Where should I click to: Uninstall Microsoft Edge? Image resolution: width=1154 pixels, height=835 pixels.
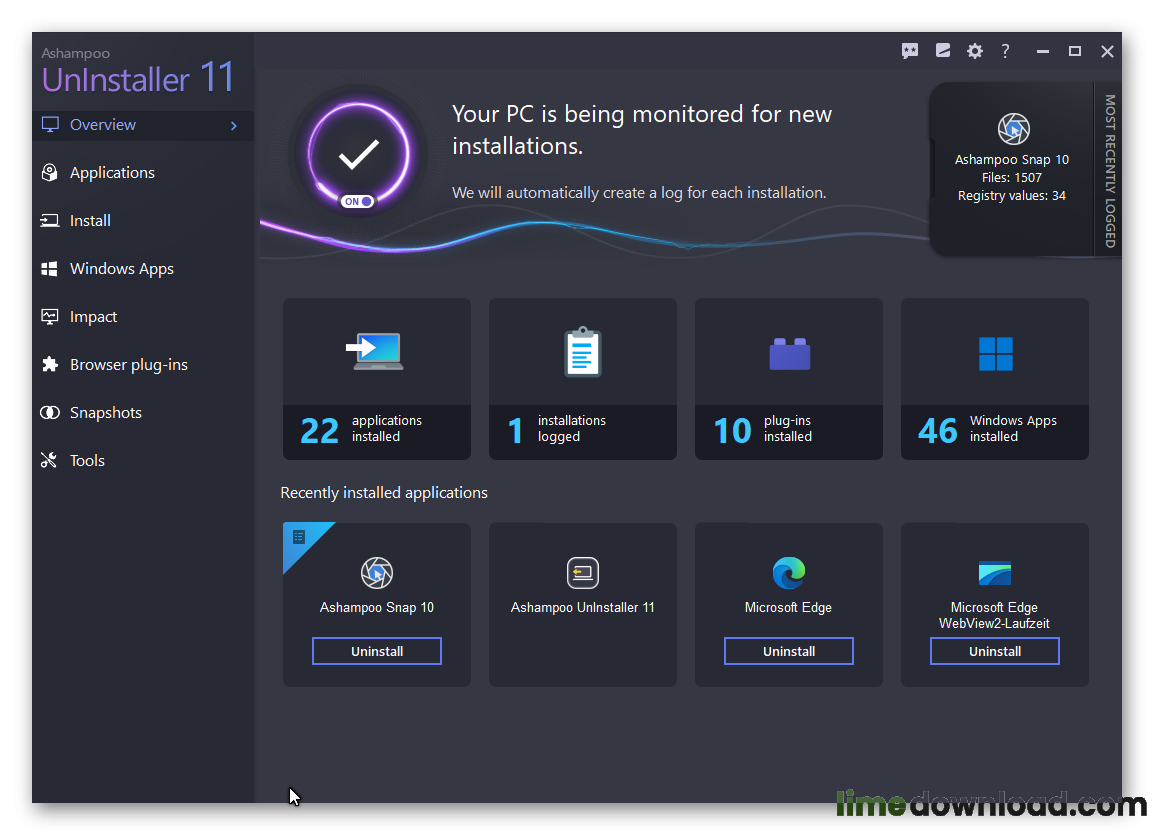pyautogui.click(x=788, y=650)
